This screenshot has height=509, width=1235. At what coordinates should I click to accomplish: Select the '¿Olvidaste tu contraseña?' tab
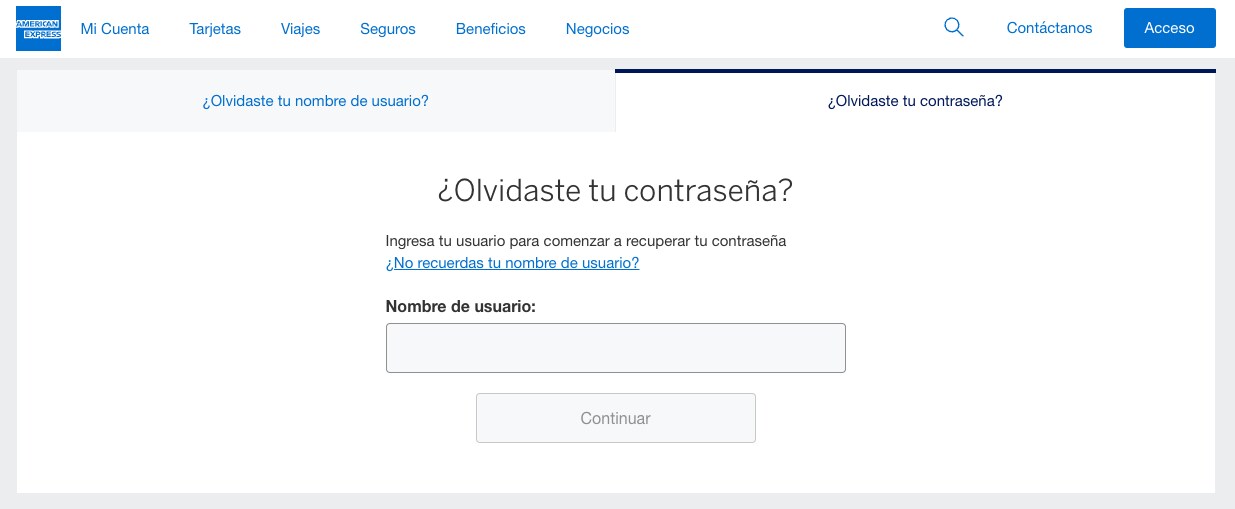click(x=915, y=101)
